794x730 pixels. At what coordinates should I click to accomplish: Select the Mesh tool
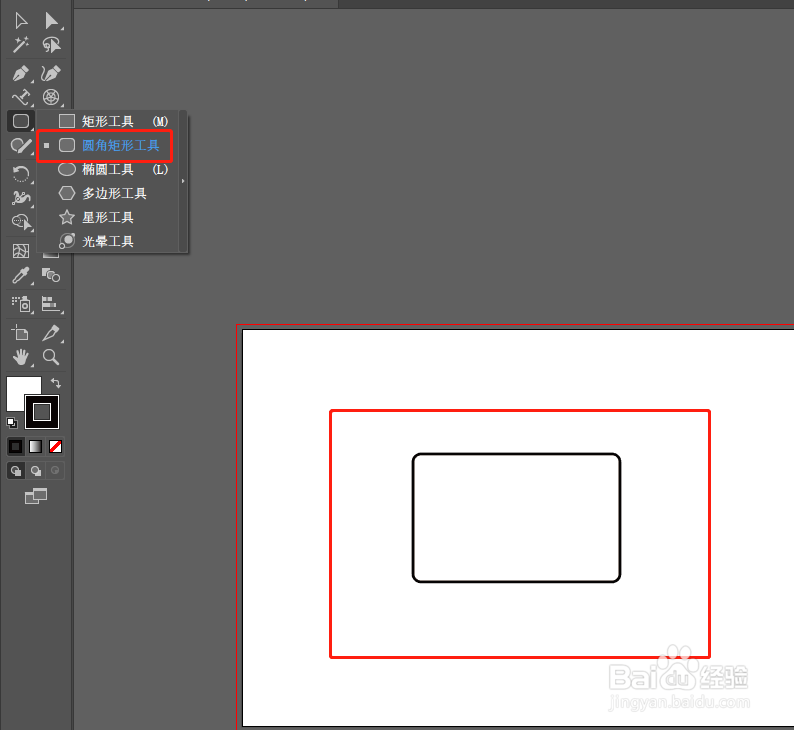21,251
